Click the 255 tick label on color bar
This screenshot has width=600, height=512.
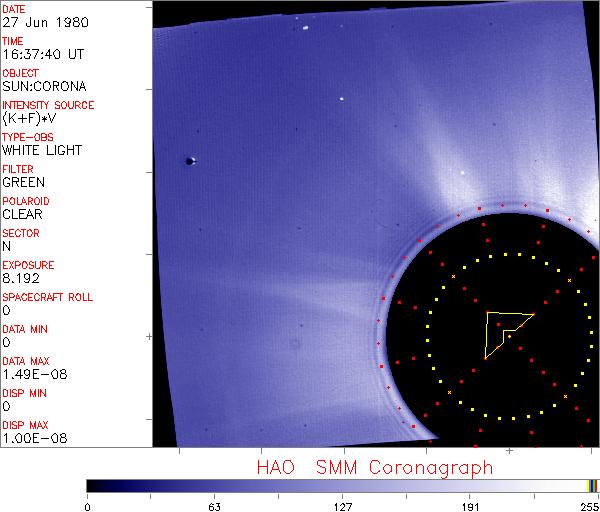pyautogui.click(x=590, y=507)
